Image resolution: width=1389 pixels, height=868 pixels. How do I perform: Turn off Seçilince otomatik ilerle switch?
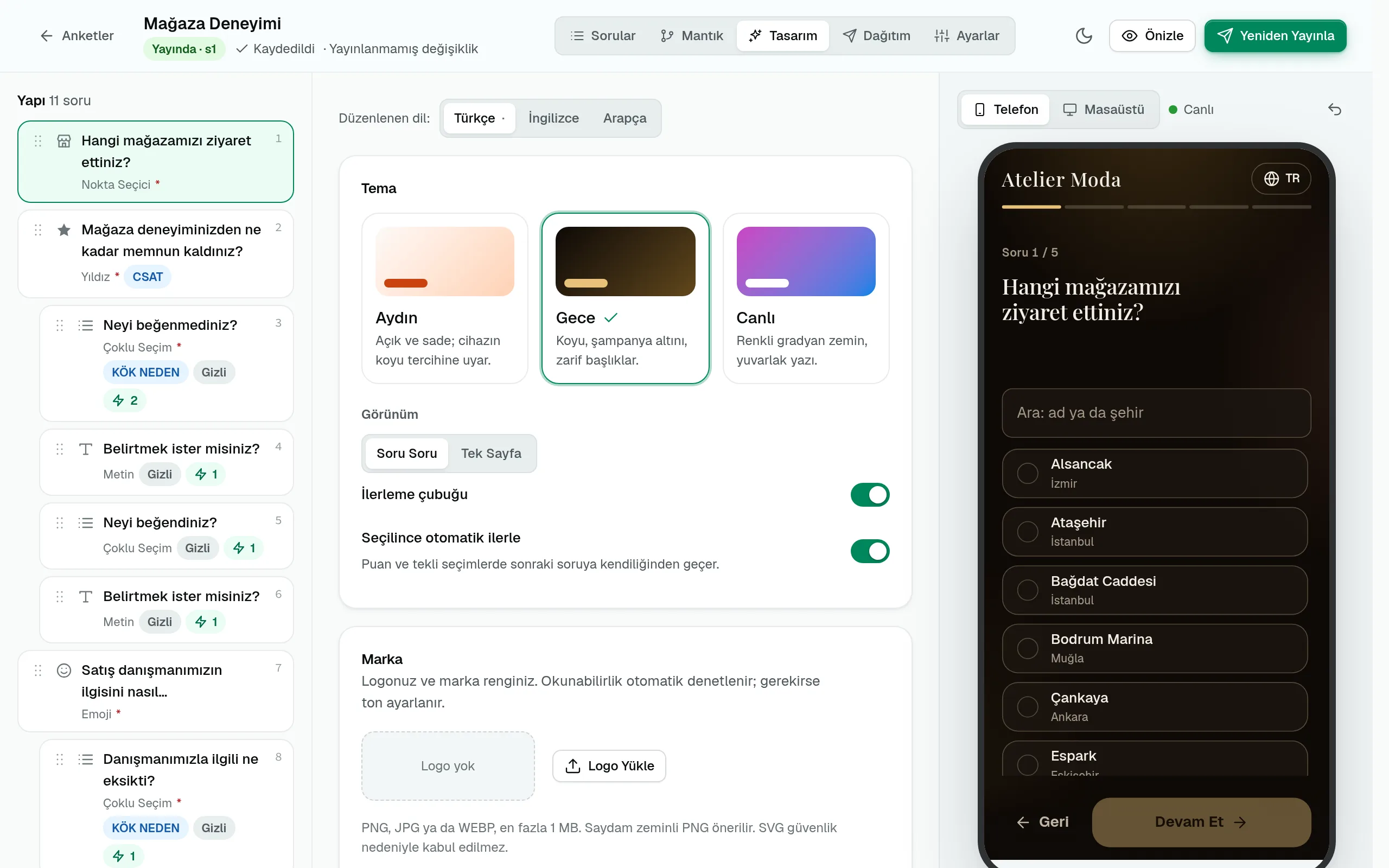coord(870,551)
